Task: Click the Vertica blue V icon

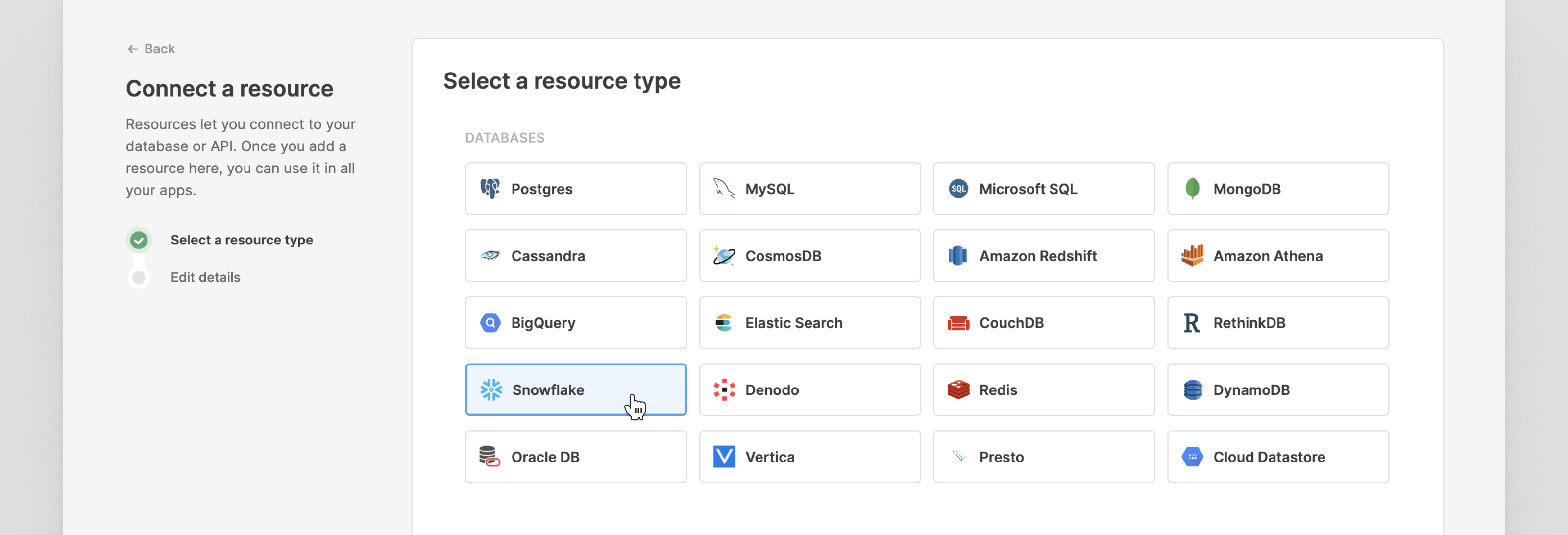Action: [x=724, y=457]
